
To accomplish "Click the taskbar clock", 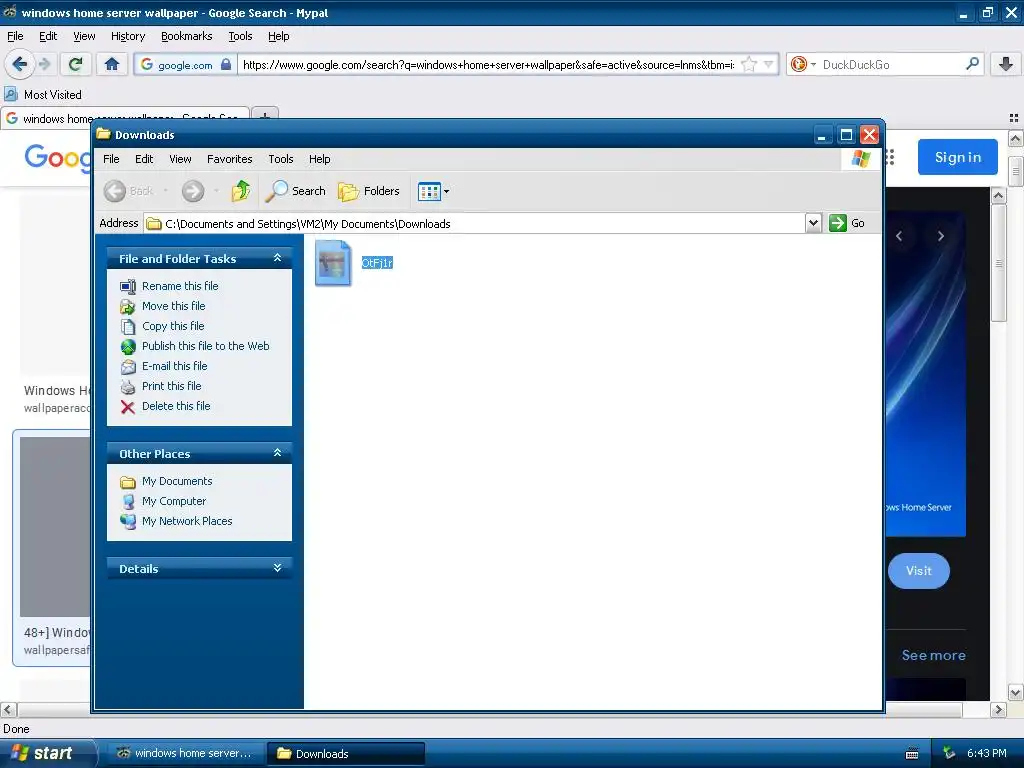I will tap(986, 753).
